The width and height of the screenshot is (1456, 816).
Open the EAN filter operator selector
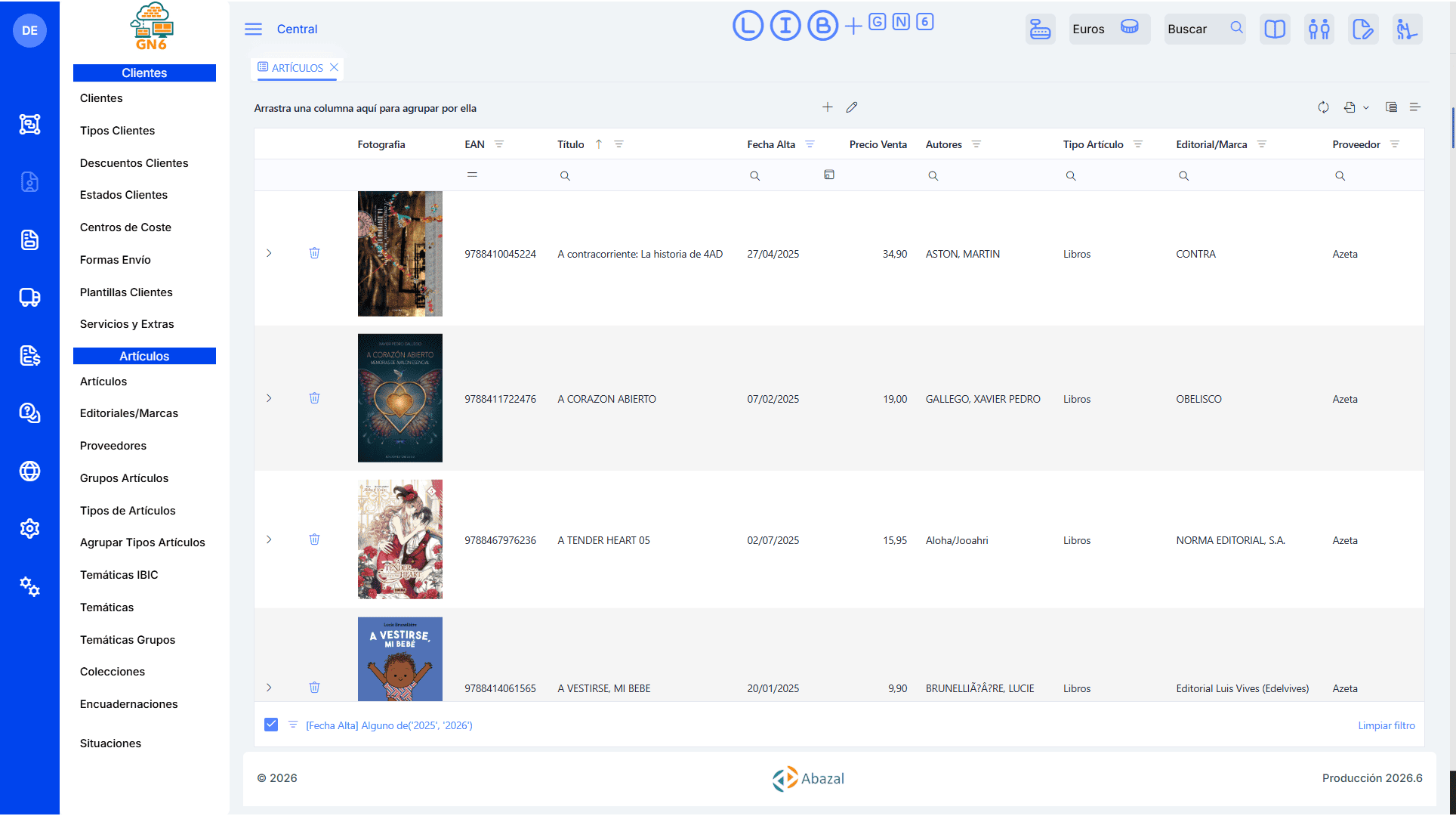[x=472, y=175]
